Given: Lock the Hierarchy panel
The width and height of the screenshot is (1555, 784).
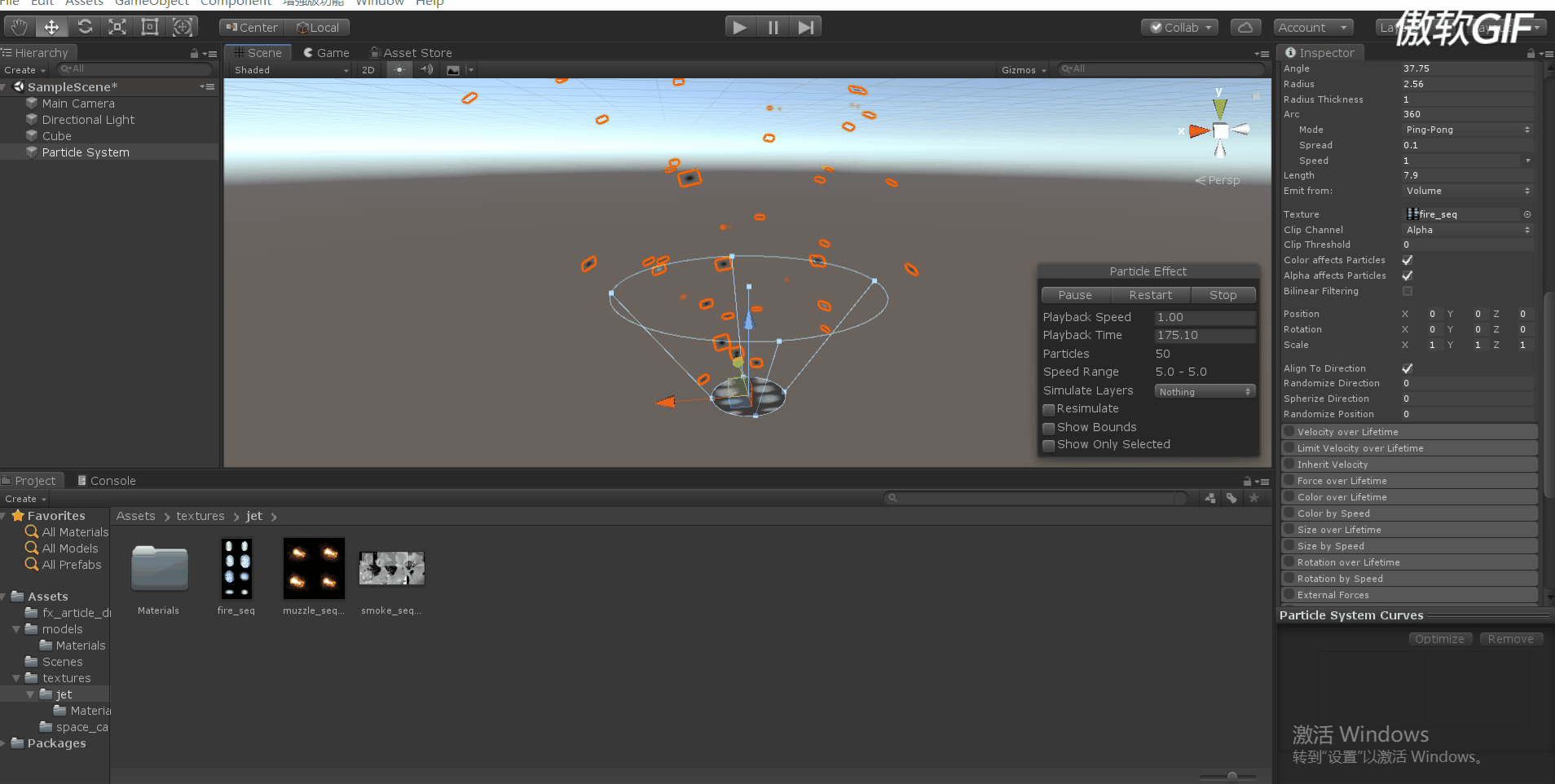Looking at the screenshot, I should (194, 53).
